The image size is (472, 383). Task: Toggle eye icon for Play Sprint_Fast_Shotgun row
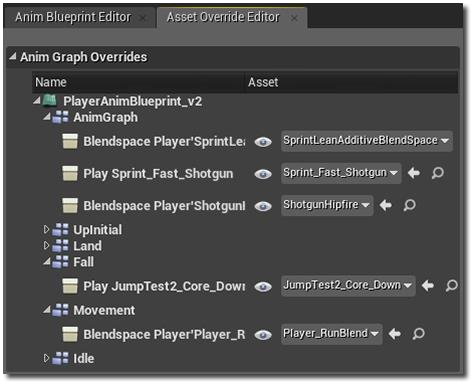pyautogui.click(x=263, y=174)
